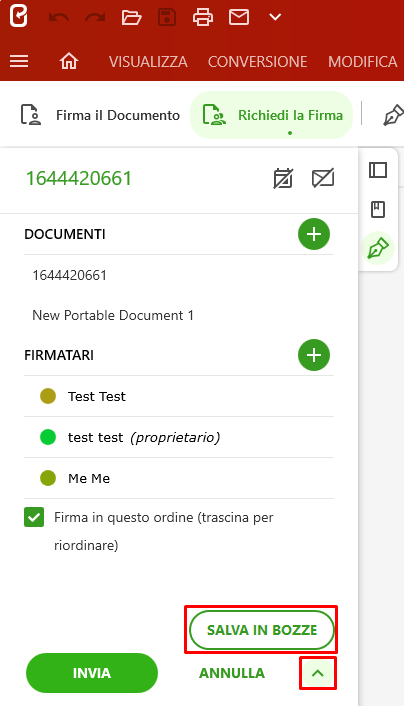404x706 pixels.
Task: Click the open folder icon
Action: [x=132, y=18]
